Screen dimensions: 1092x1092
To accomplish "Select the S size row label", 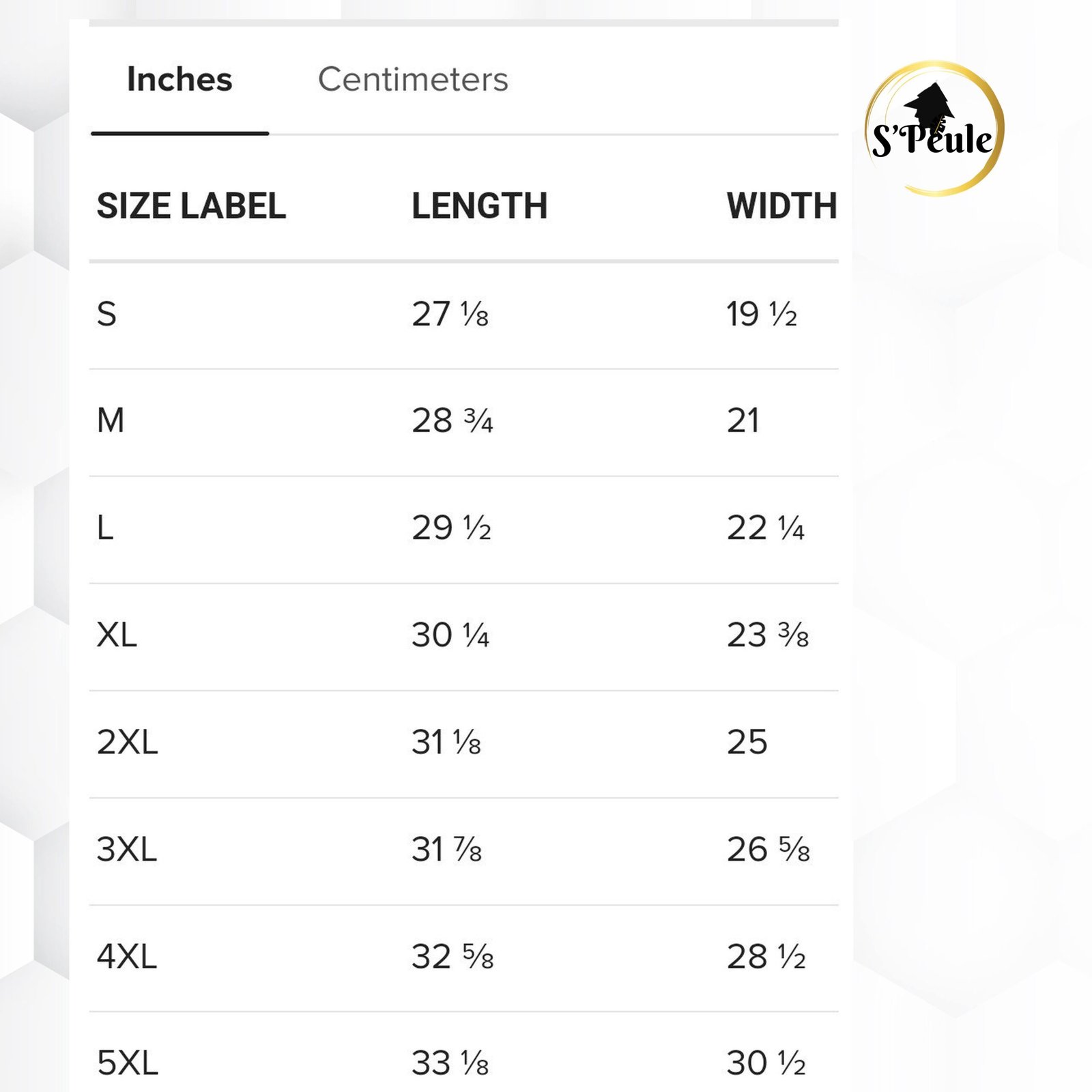I will (107, 315).
